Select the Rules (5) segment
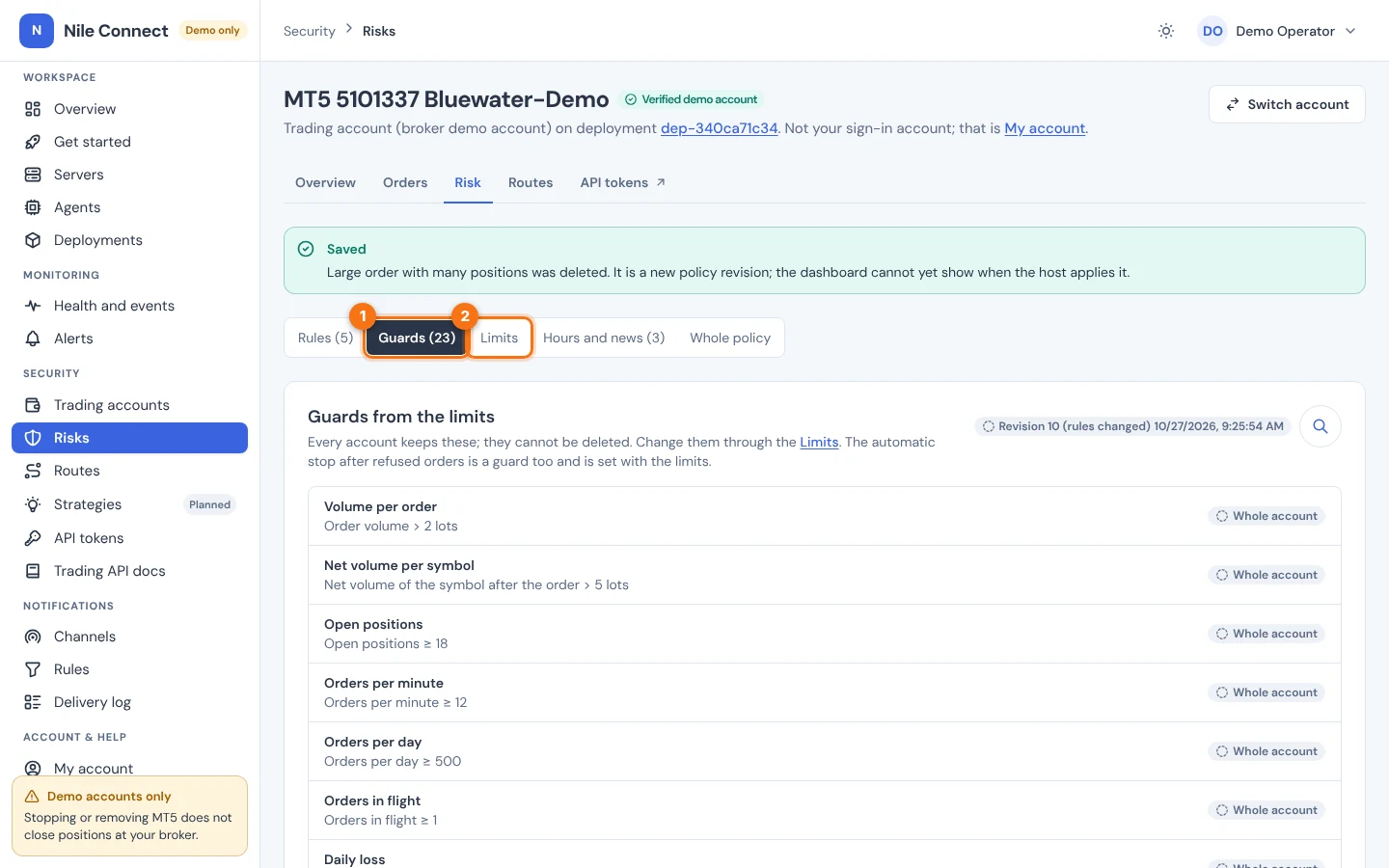This screenshot has height=868, width=1389. (325, 338)
